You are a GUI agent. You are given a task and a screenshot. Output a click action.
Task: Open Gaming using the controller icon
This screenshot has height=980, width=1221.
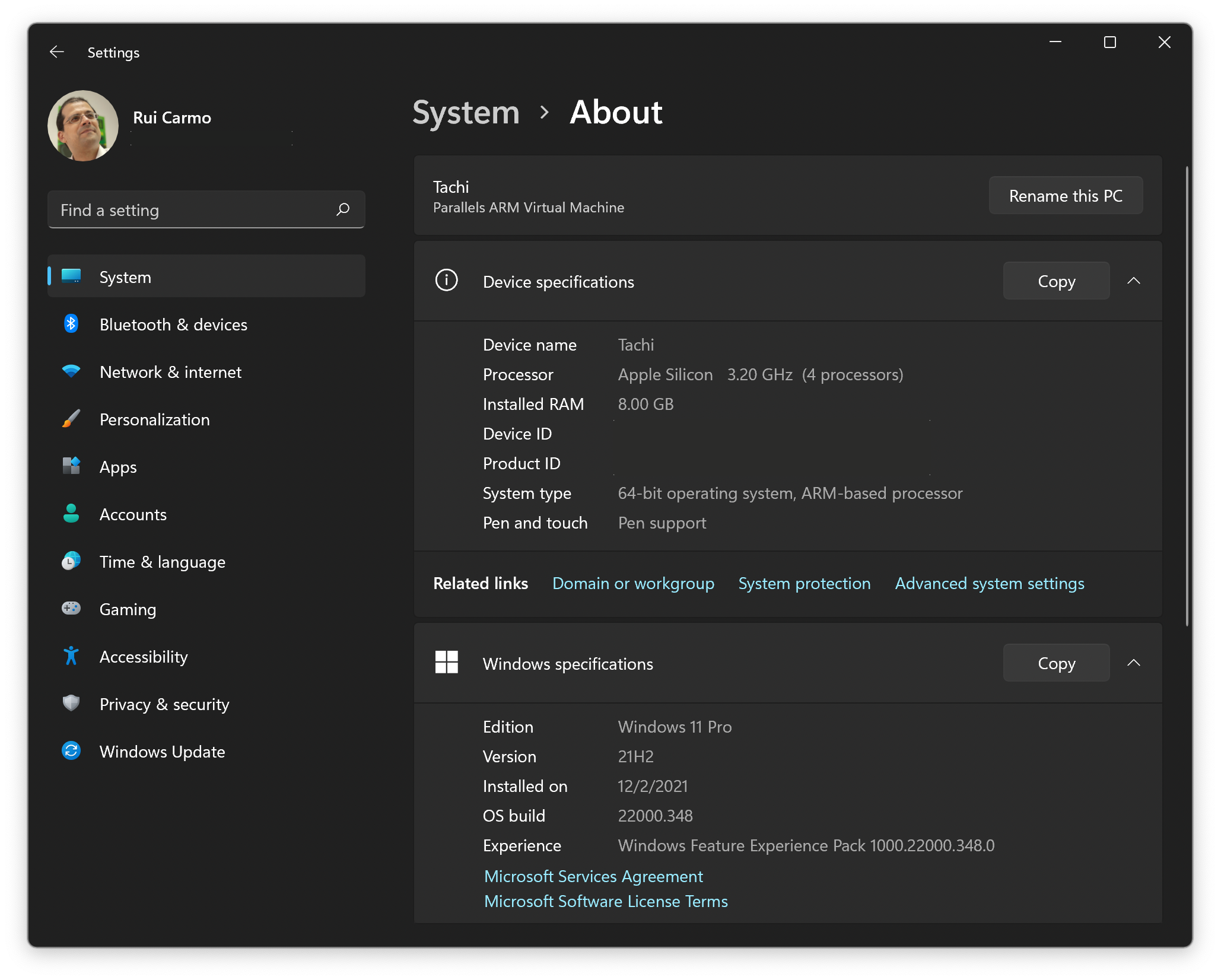[71, 609]
